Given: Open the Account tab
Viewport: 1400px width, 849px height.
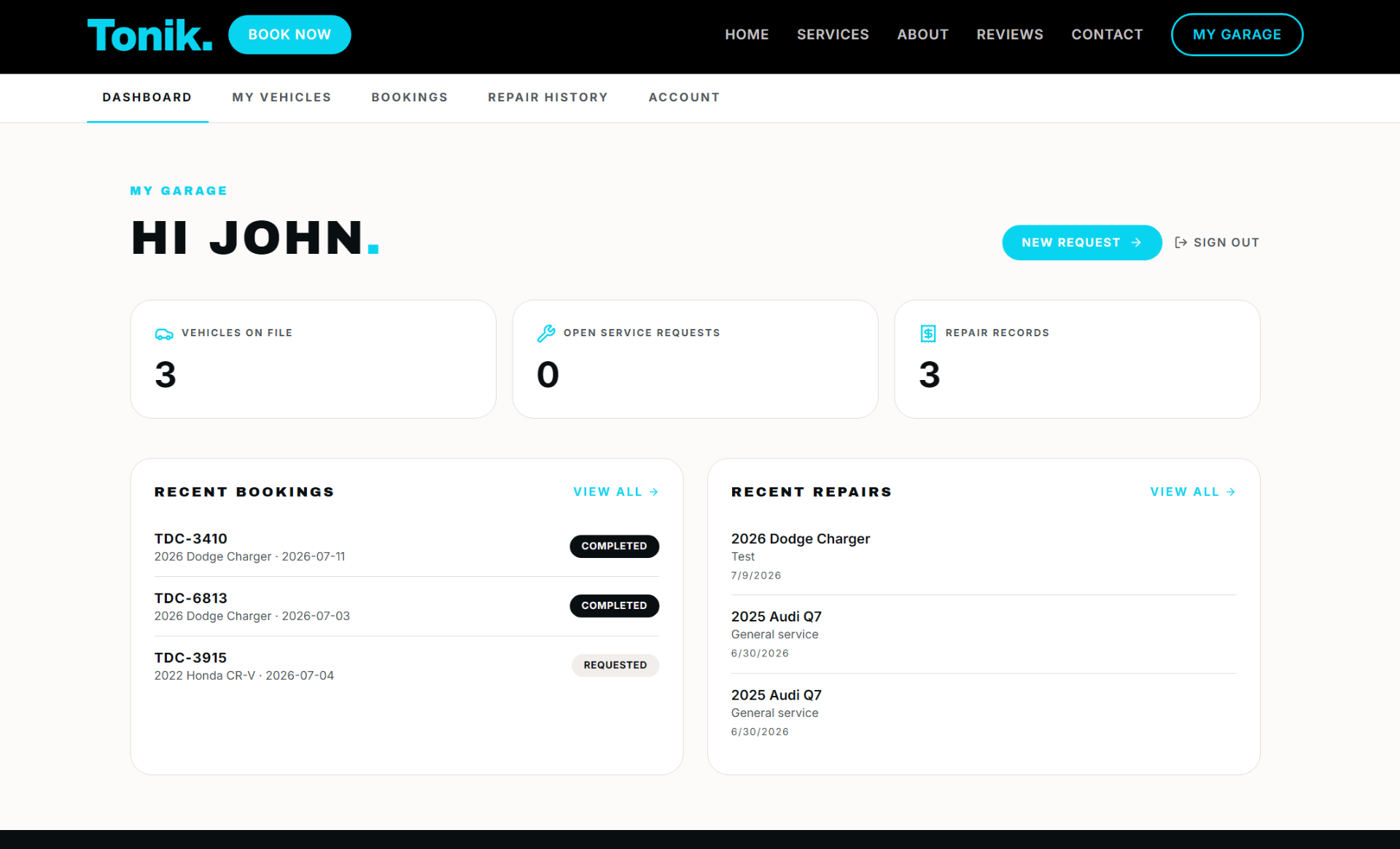Looking at the screenshot, I should 684,98.
